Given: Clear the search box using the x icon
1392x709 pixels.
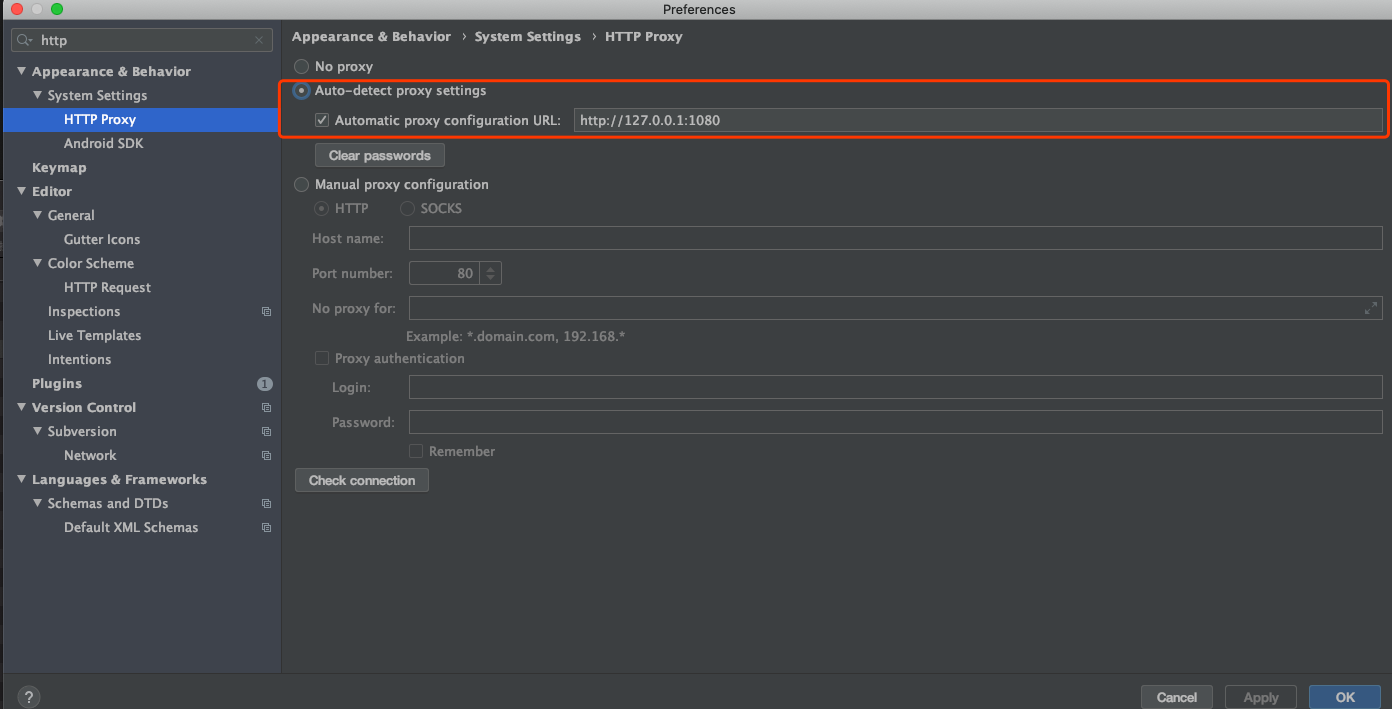Looking at the screenshot, I should point(258,39).
